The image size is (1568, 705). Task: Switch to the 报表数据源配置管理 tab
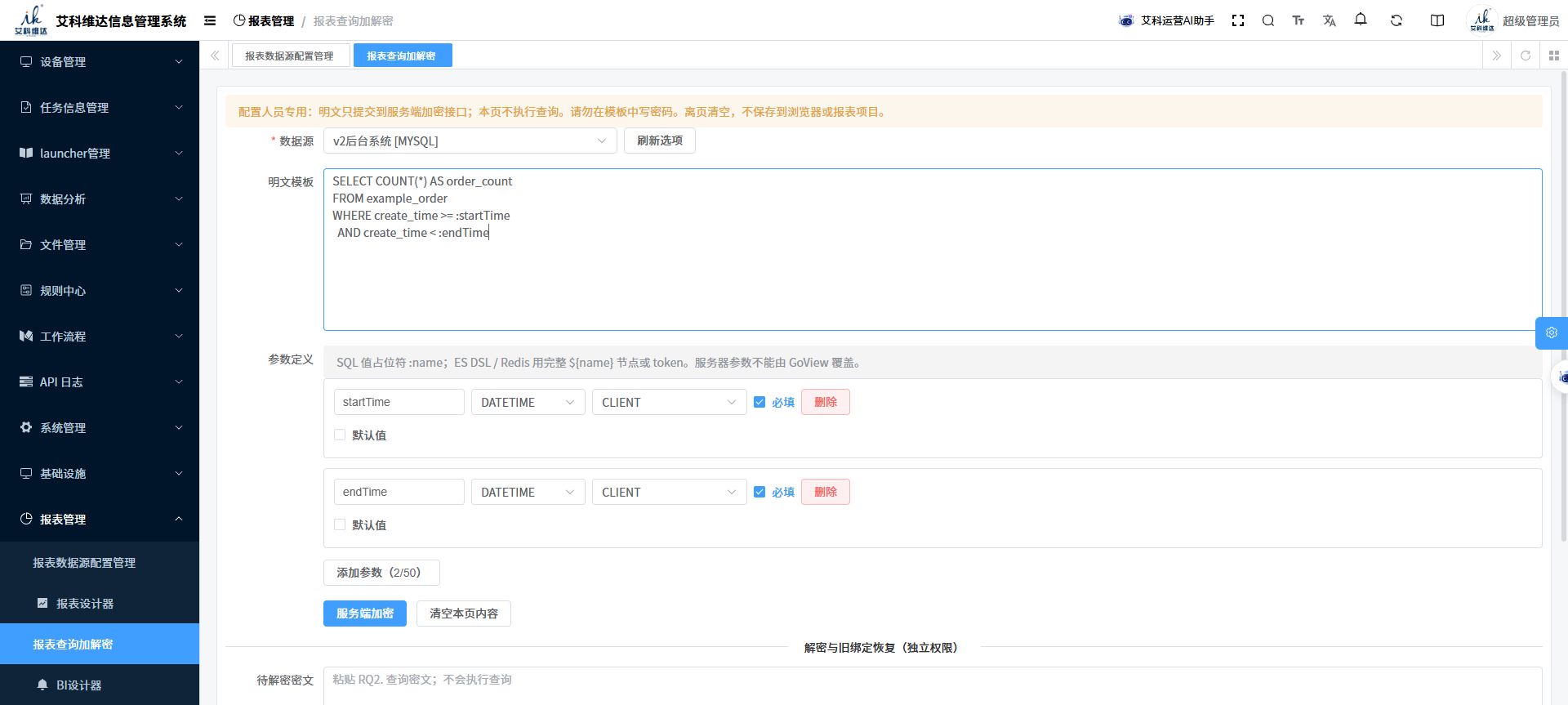tap(290, 56)
